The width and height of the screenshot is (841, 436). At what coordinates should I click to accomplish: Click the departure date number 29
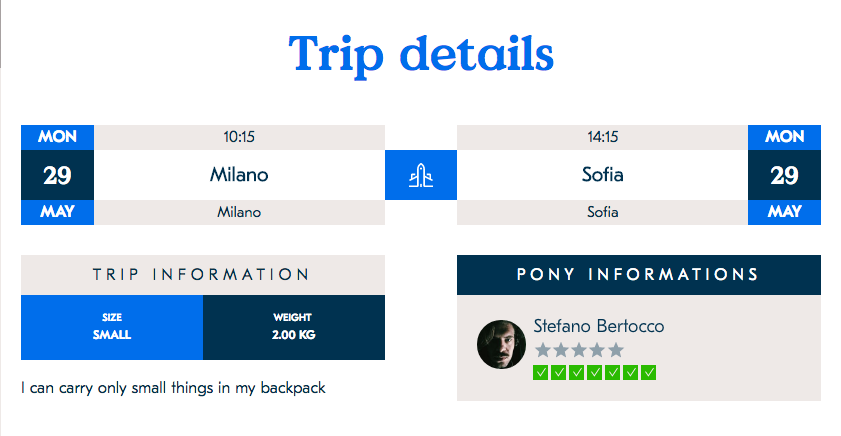tap(57, 175)
